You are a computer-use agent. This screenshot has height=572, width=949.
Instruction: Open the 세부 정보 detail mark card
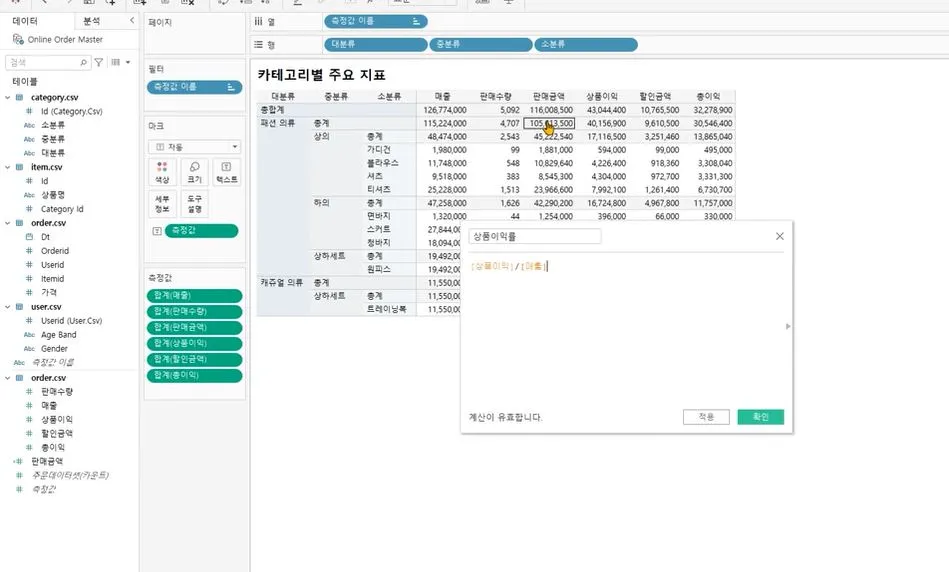pos(162,204)
